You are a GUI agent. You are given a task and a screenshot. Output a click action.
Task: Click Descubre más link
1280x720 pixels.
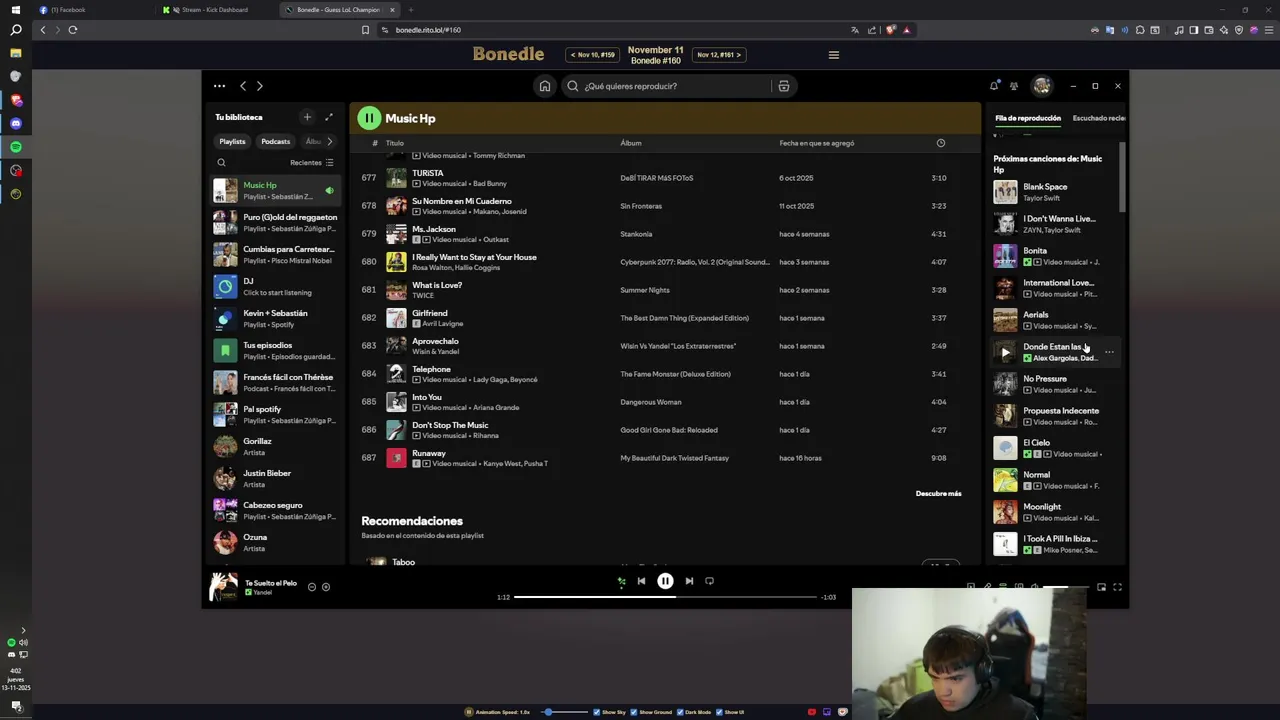[938, 493]
